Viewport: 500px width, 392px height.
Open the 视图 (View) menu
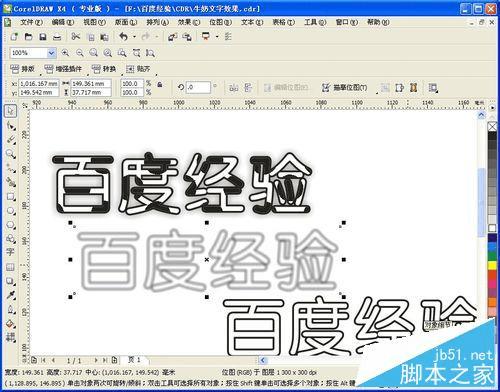click(x=94, y=22)
